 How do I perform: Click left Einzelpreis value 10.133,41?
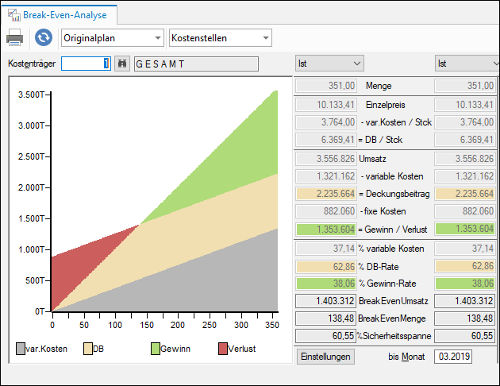click(326, 105)
